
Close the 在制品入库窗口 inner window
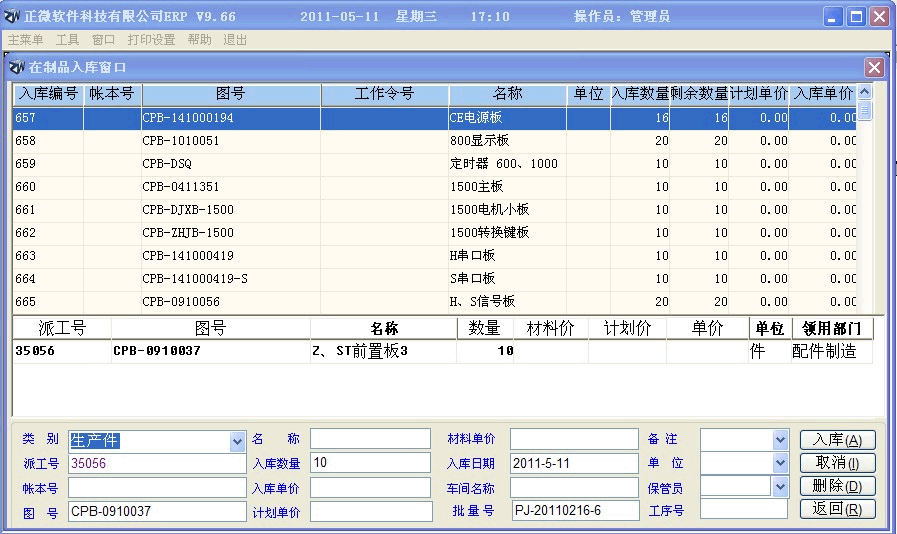point(874,68)
